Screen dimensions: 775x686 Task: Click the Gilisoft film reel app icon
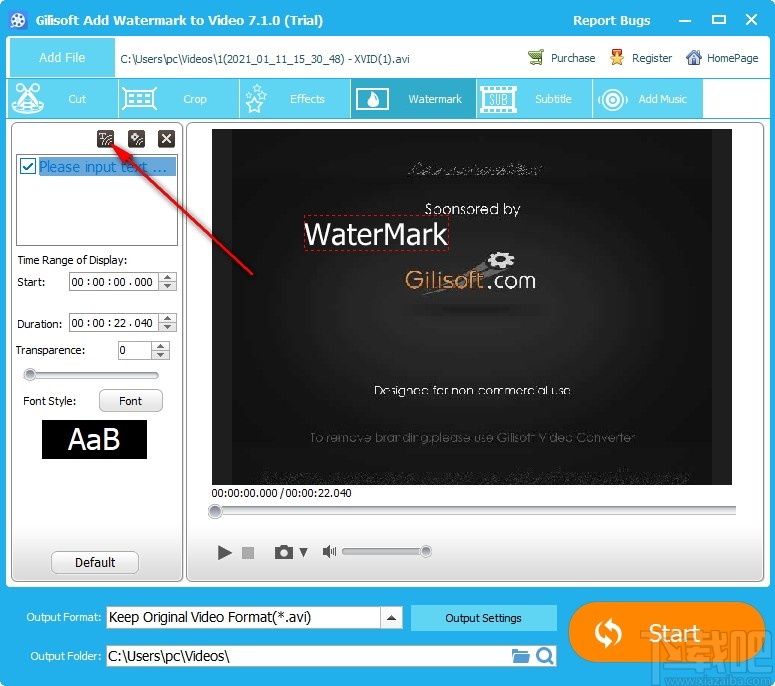click(x=18, y=20)
